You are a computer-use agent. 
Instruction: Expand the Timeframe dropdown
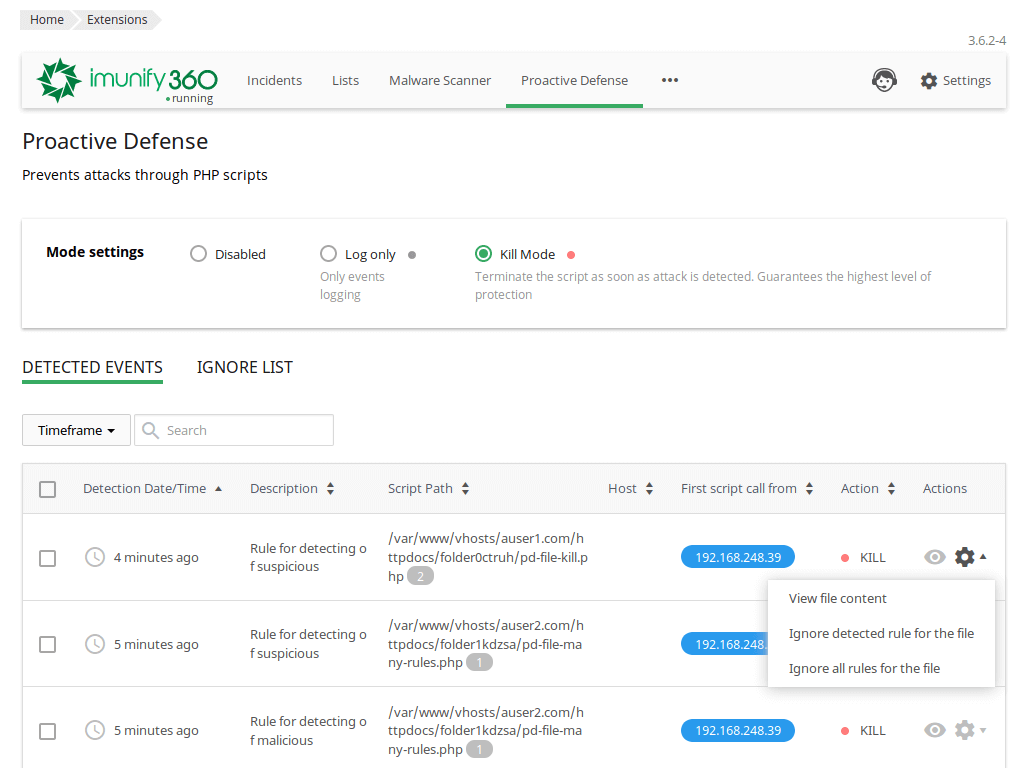click(76, 430)
